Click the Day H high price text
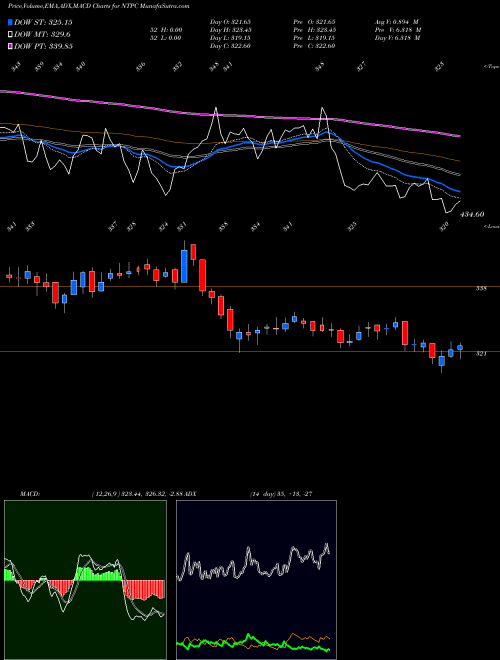This screenshot has width=500, height=660. 231,30
